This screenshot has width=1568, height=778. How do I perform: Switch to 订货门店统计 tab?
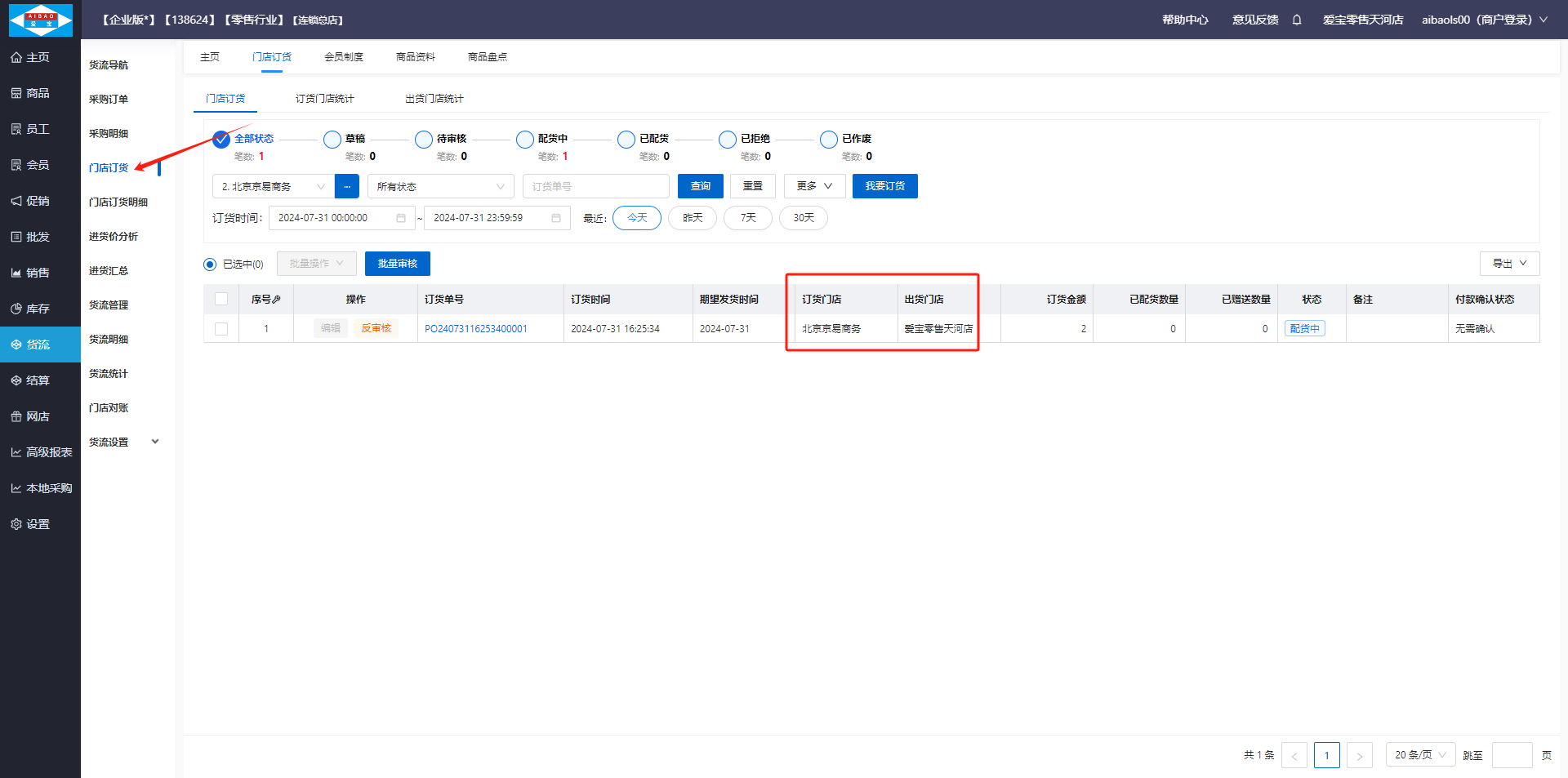tap(324, 99)
